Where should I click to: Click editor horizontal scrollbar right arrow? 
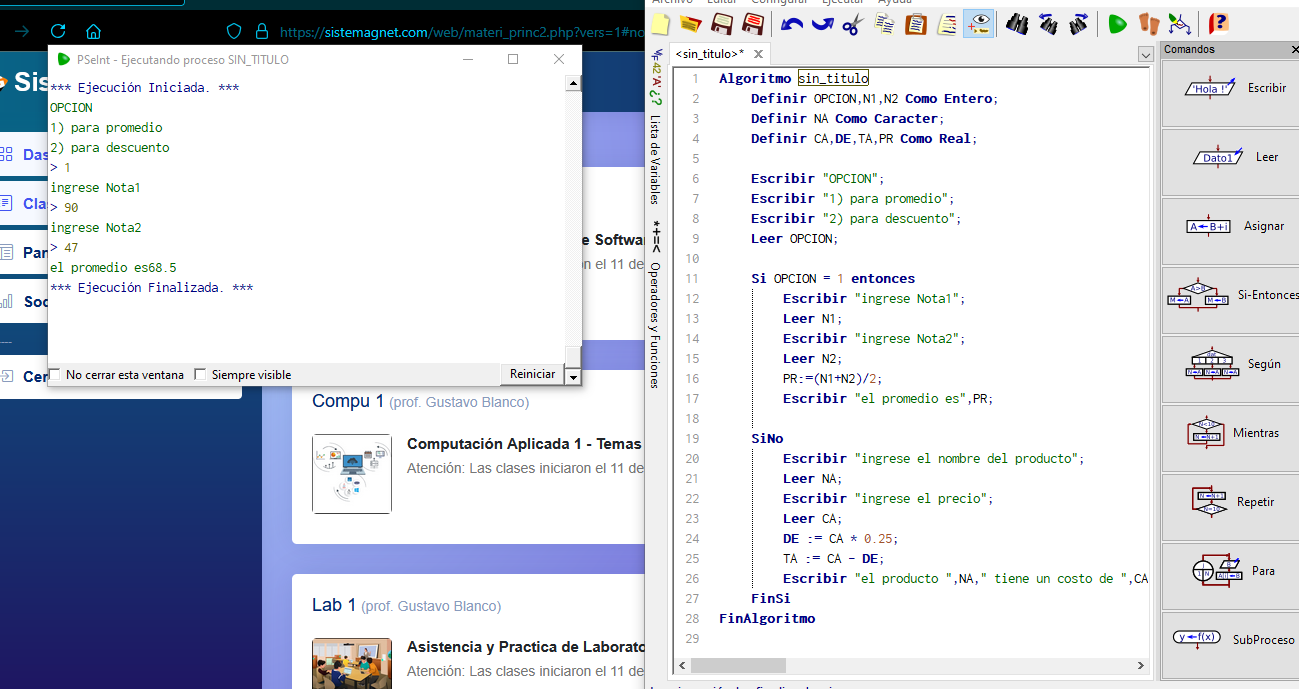pos(1141,665)
